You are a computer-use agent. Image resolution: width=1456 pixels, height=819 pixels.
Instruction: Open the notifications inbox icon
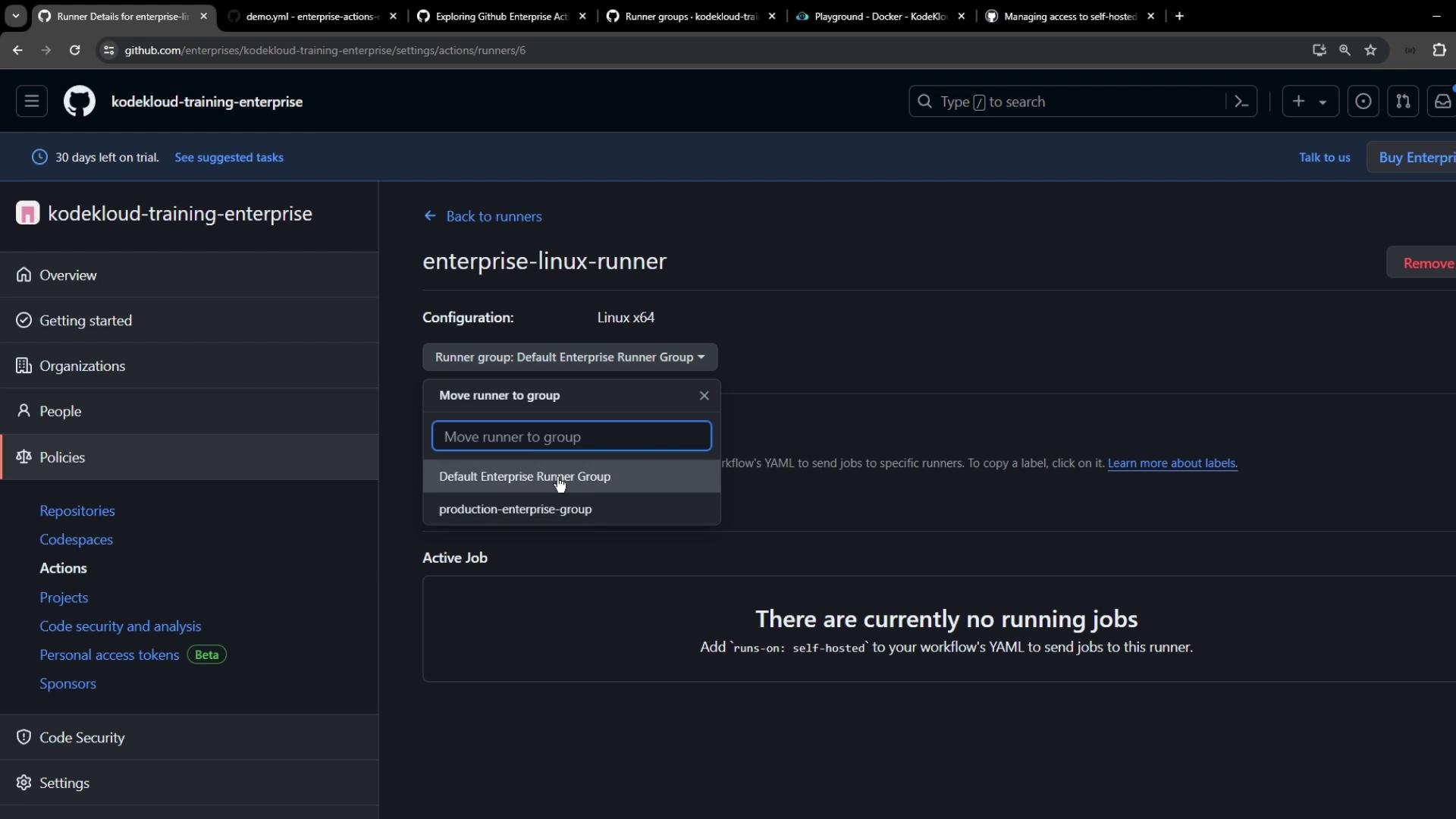tap(1442, 102)
